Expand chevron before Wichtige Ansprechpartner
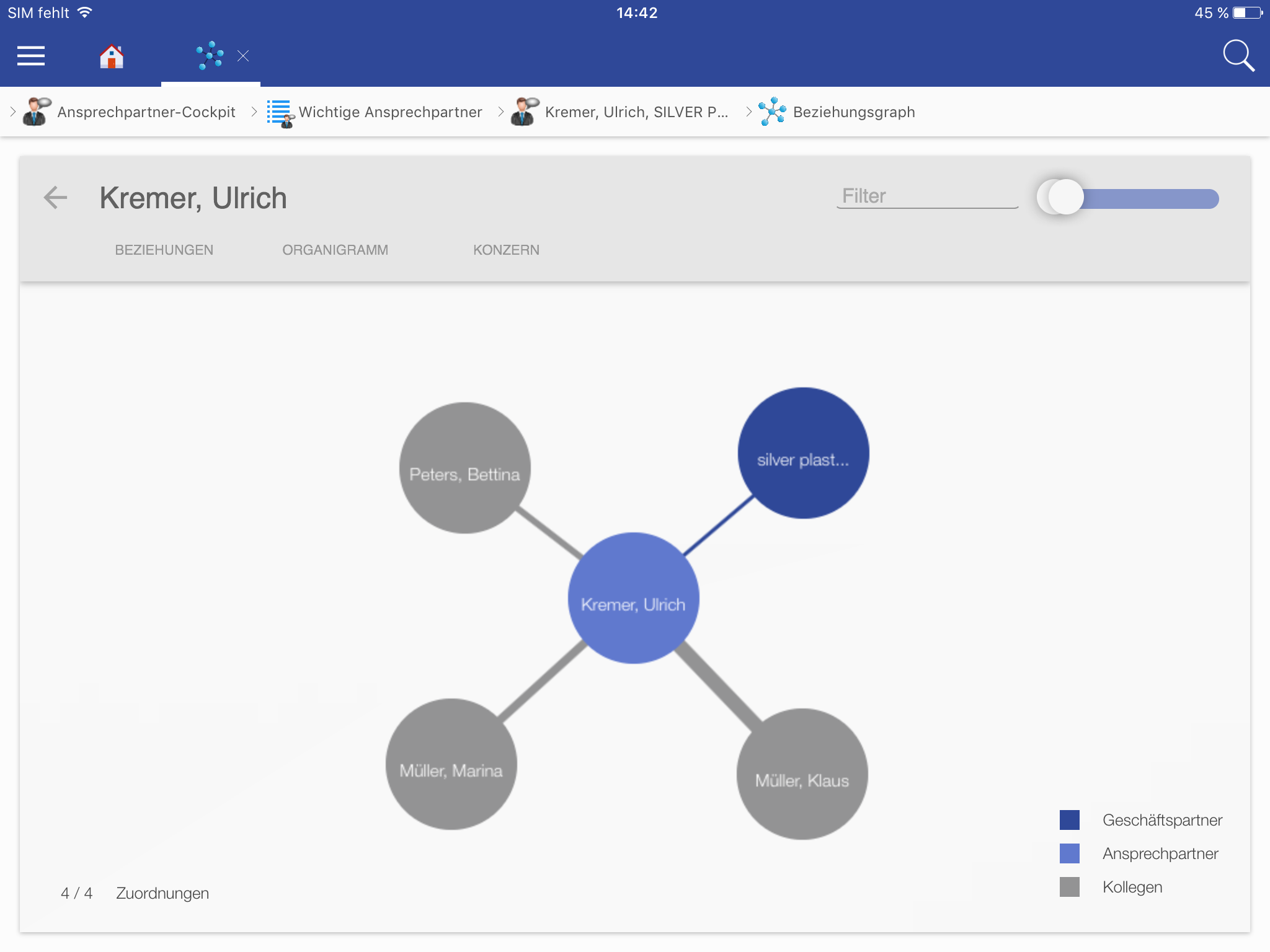 254,112
